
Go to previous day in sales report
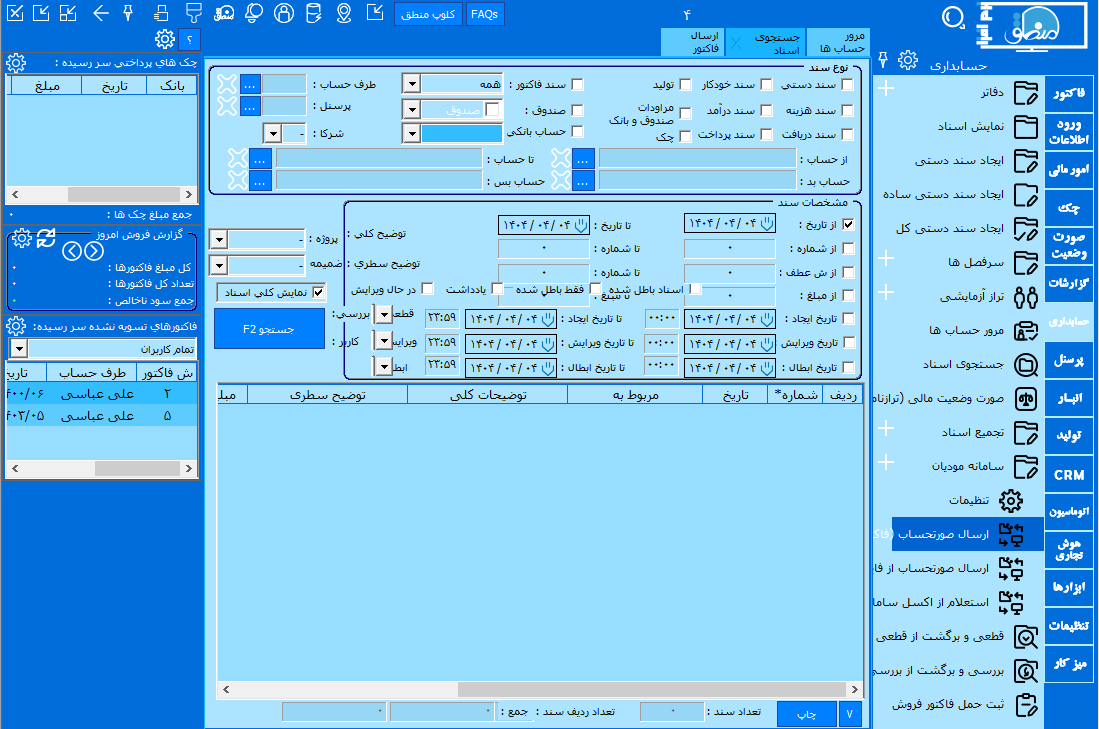coord(71,250)
